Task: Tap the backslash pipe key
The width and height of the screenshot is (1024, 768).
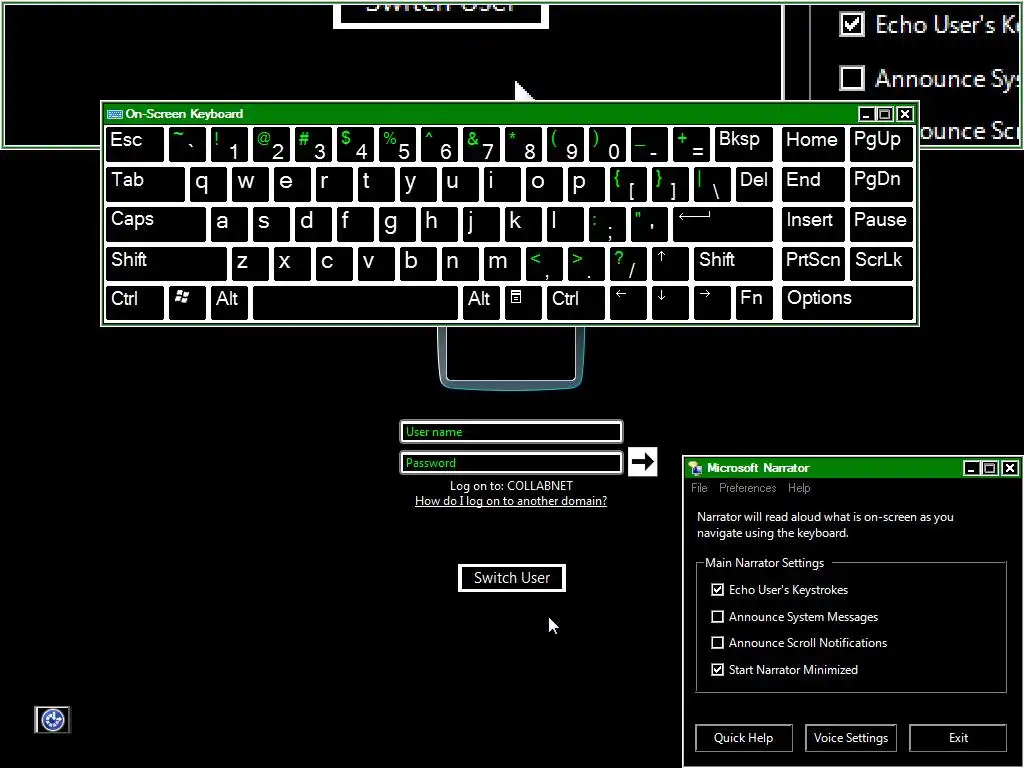Action: coord(712,184)
